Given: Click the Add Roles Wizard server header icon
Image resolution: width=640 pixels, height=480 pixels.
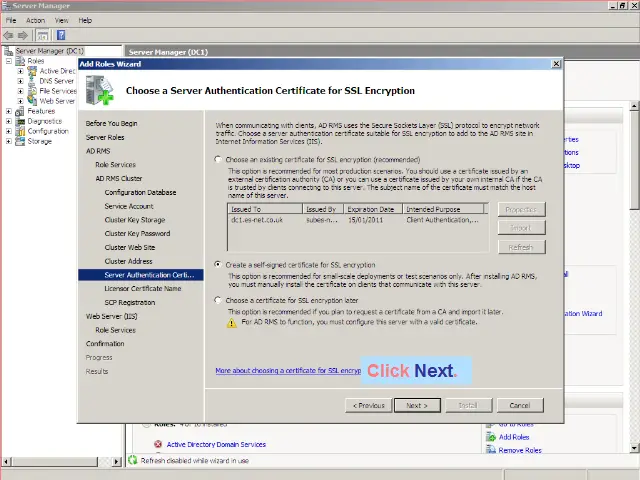Looking at the screenshot, I should (100, 90).
